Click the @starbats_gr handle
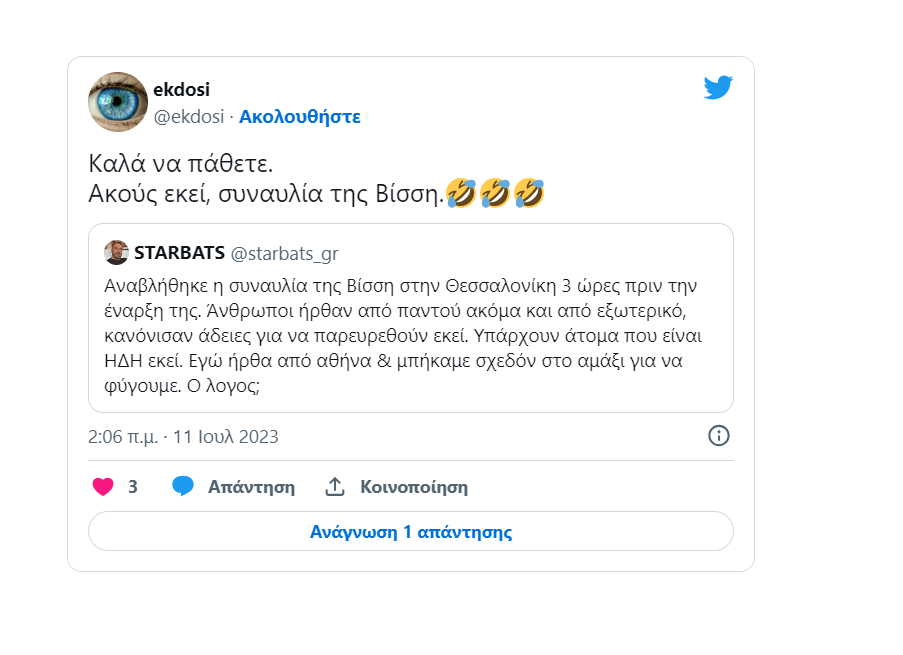This screenshot has width=903, height=655. click(285, 252)
